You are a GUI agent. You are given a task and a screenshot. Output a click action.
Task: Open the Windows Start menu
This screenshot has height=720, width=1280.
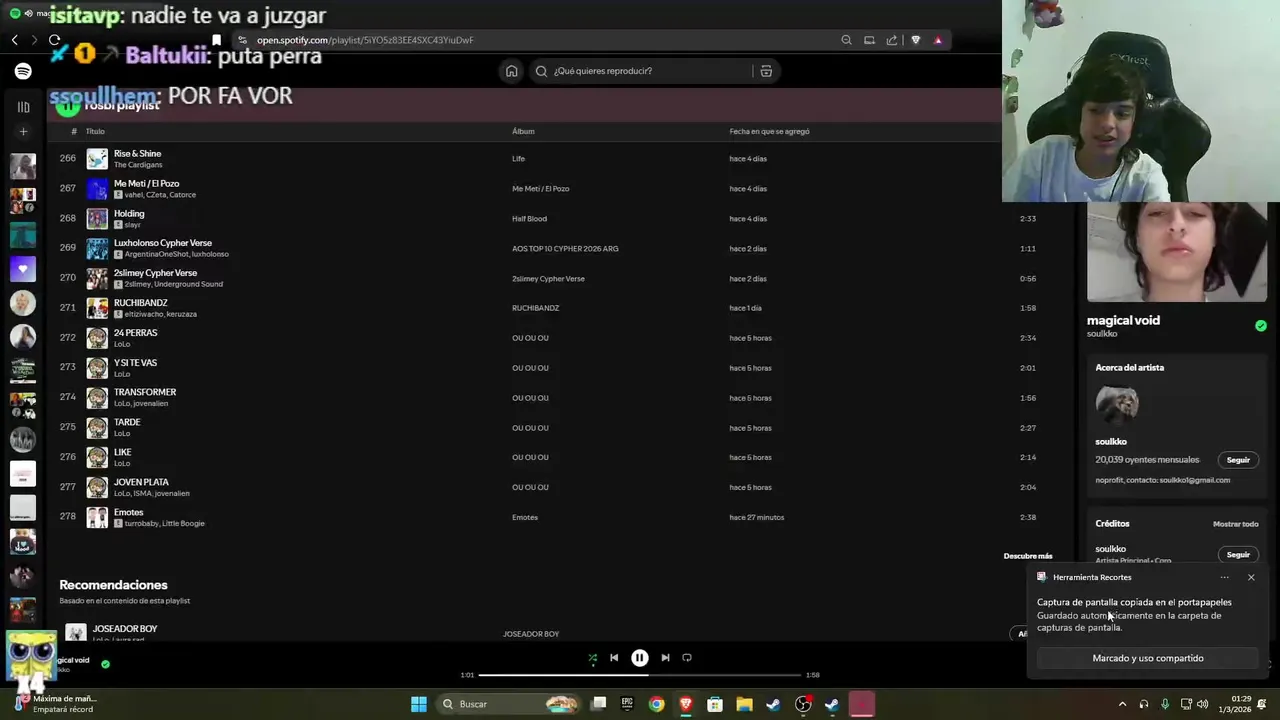[419, 704]
